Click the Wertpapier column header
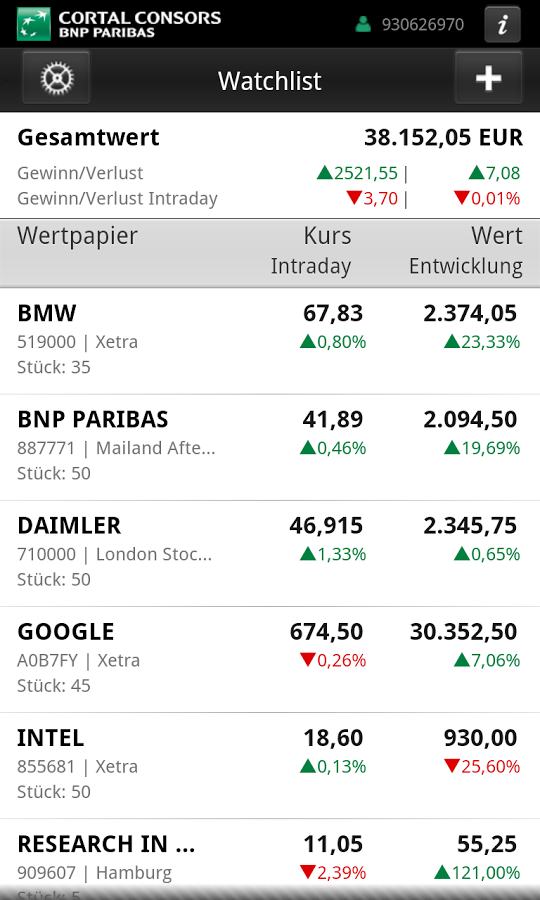 pyautogui.click(x=77, y=236)
